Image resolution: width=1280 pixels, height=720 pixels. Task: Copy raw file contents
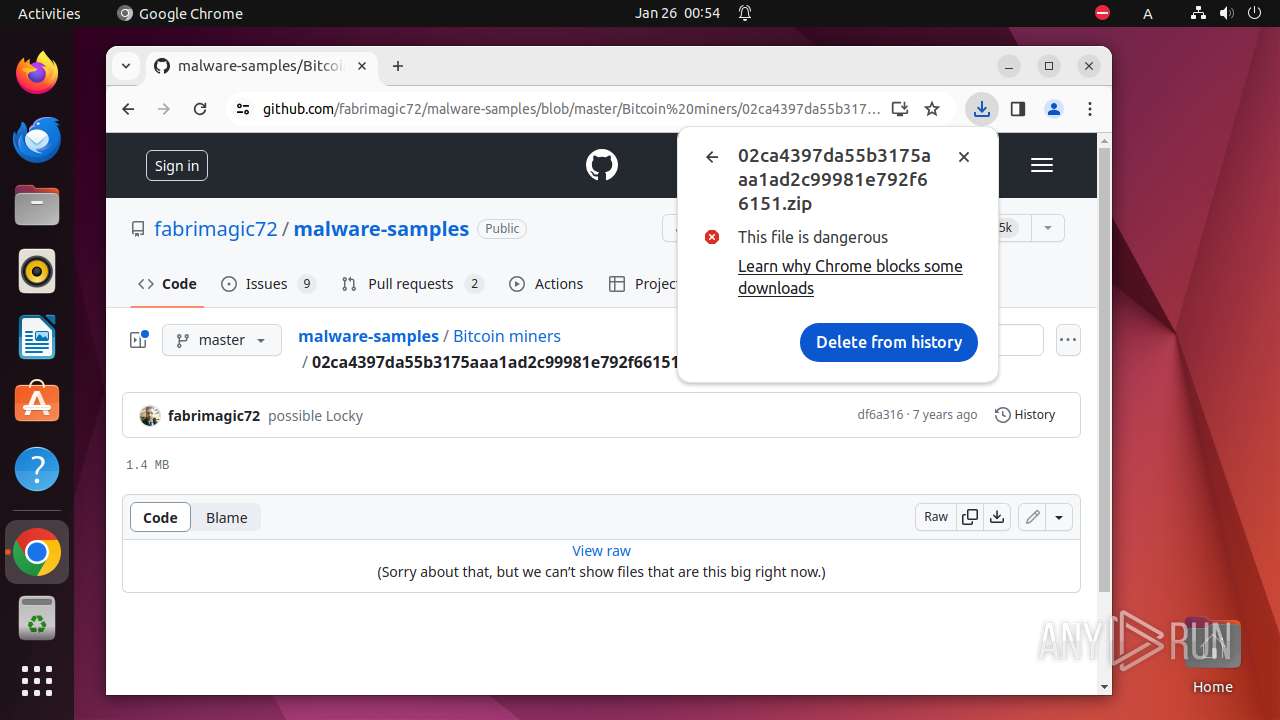point(969,517)
